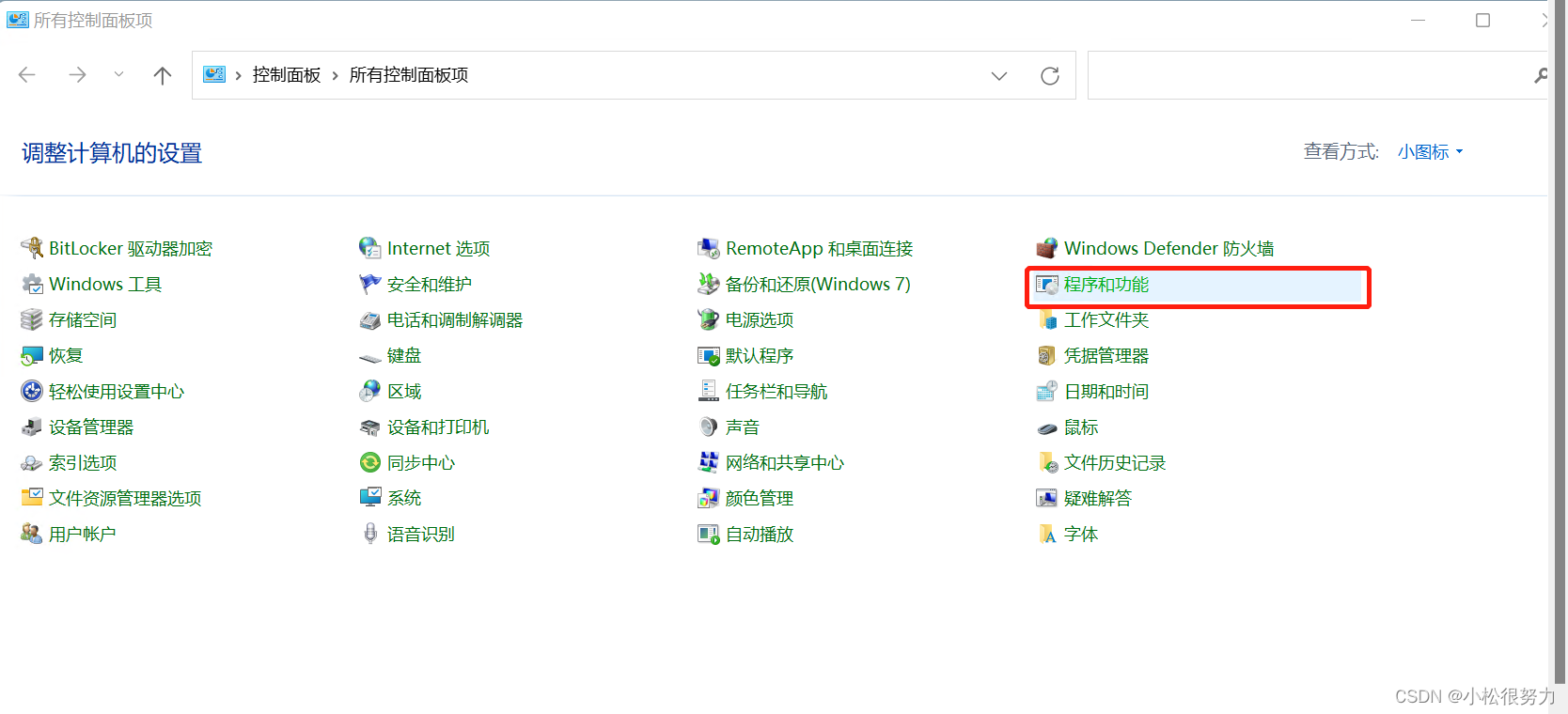Open the recent locations dropdown chevron
Image resolution: width=1568 pixels, height=714 pixels.
click(x=118, y=74)
